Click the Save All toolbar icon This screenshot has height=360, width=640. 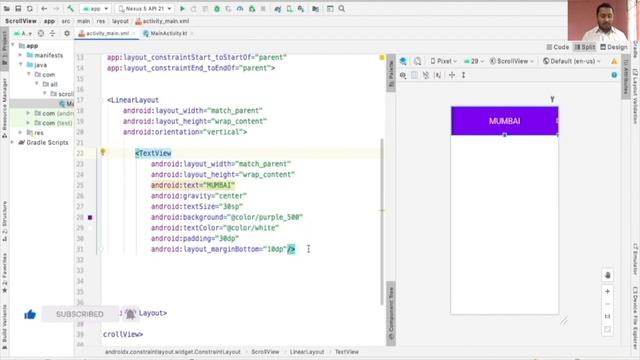tap(18, 9)
